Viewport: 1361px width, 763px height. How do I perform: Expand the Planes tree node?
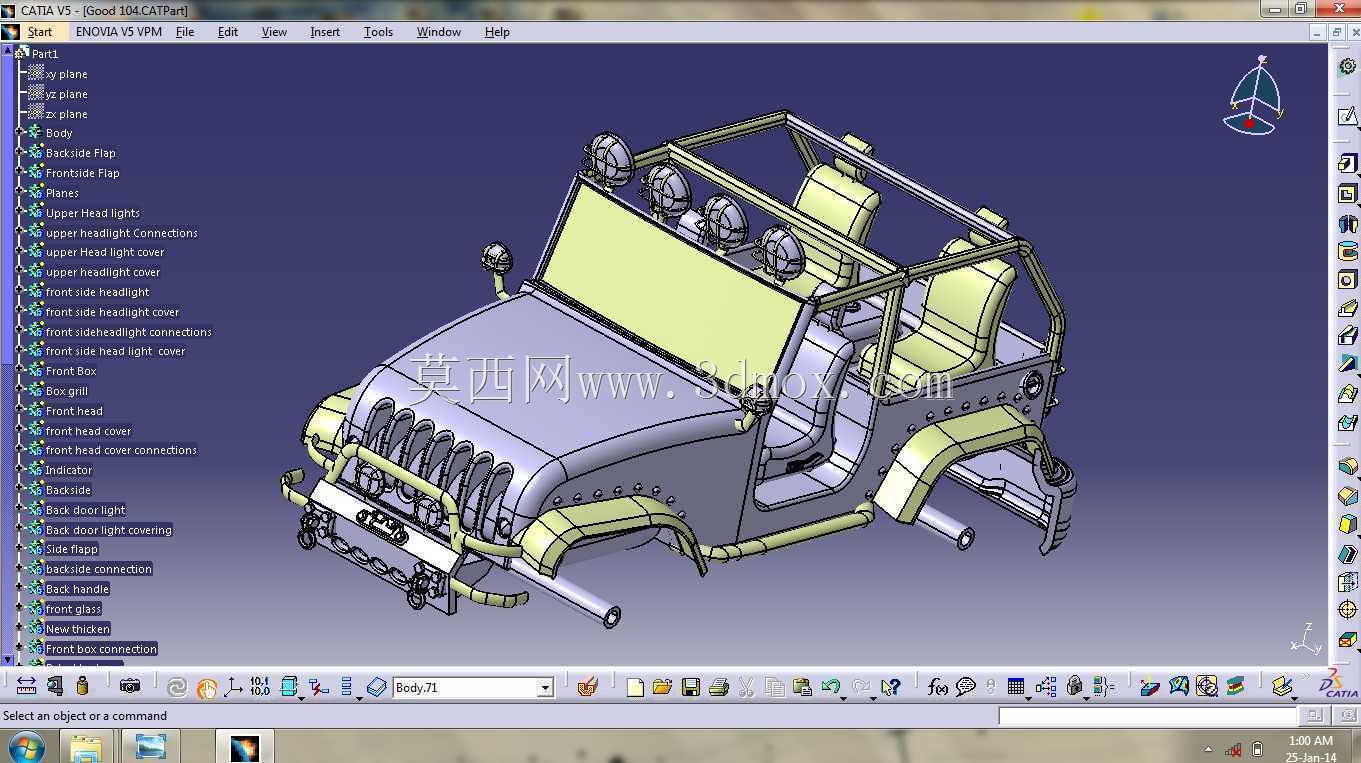coord(20,192)
